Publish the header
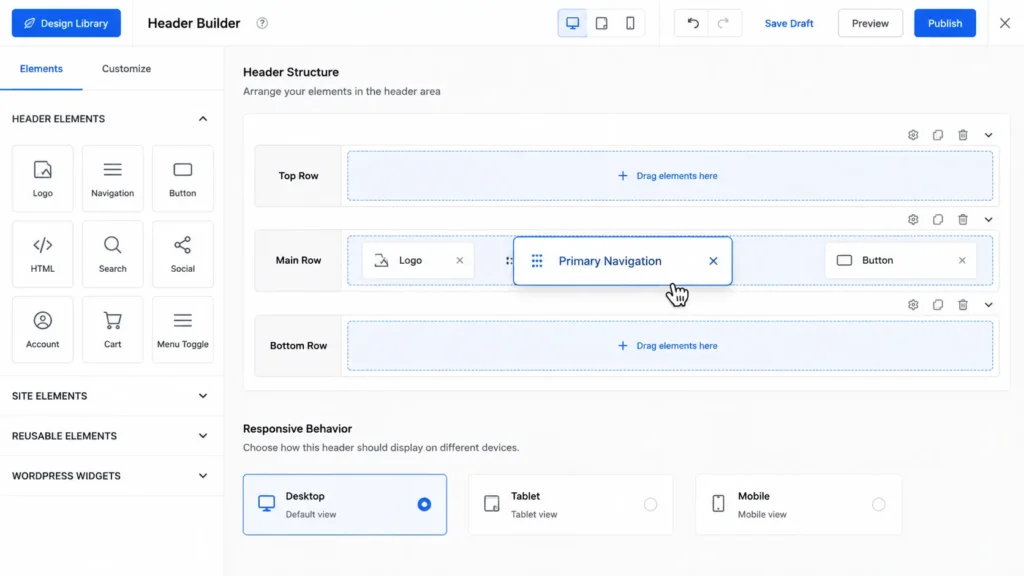This screenshot has width=1024, height=576. pos(944,23)
